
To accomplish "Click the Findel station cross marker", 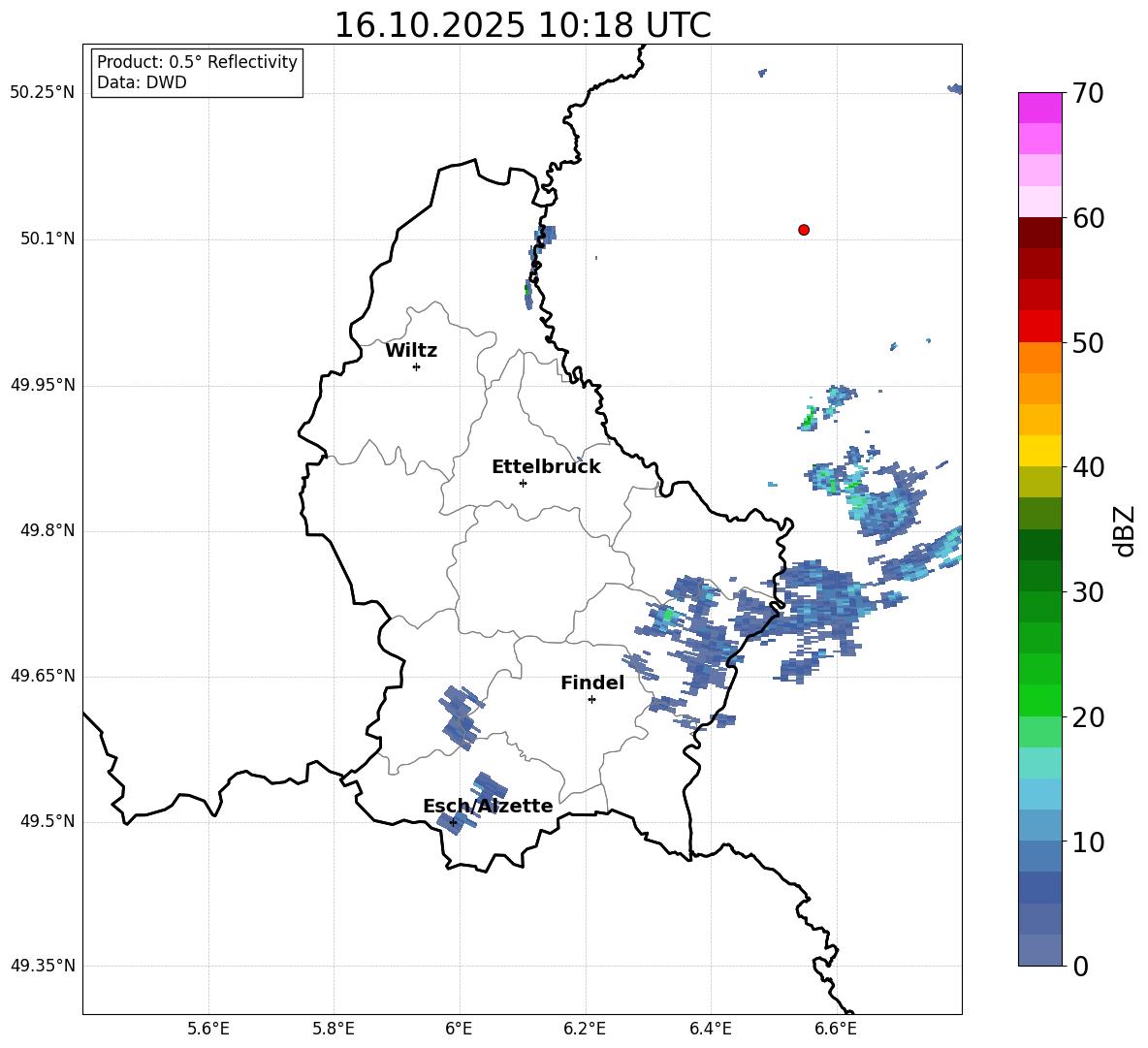I will [591, 699].
